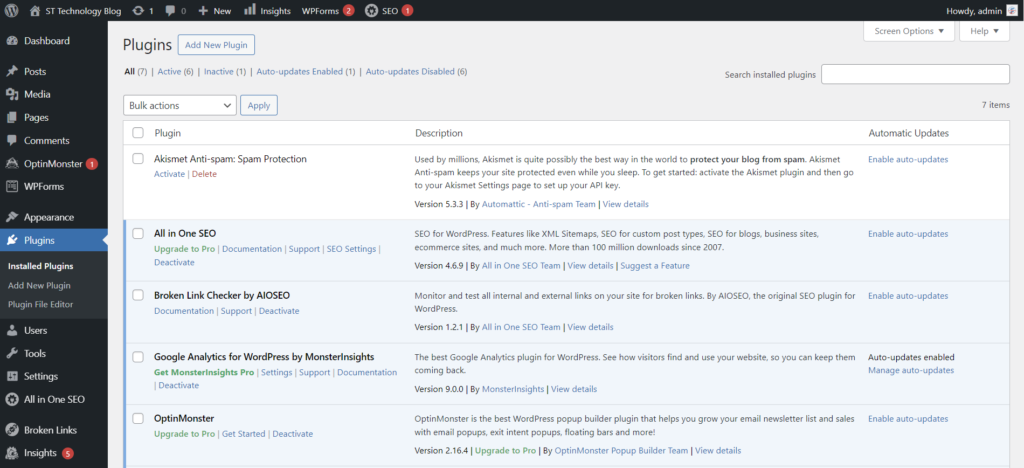Image resolution: width=1024 pixels, height=468 pixels.
Task: Click the Insights bar chart icon in admin bar
Action: tap(249, 10)
